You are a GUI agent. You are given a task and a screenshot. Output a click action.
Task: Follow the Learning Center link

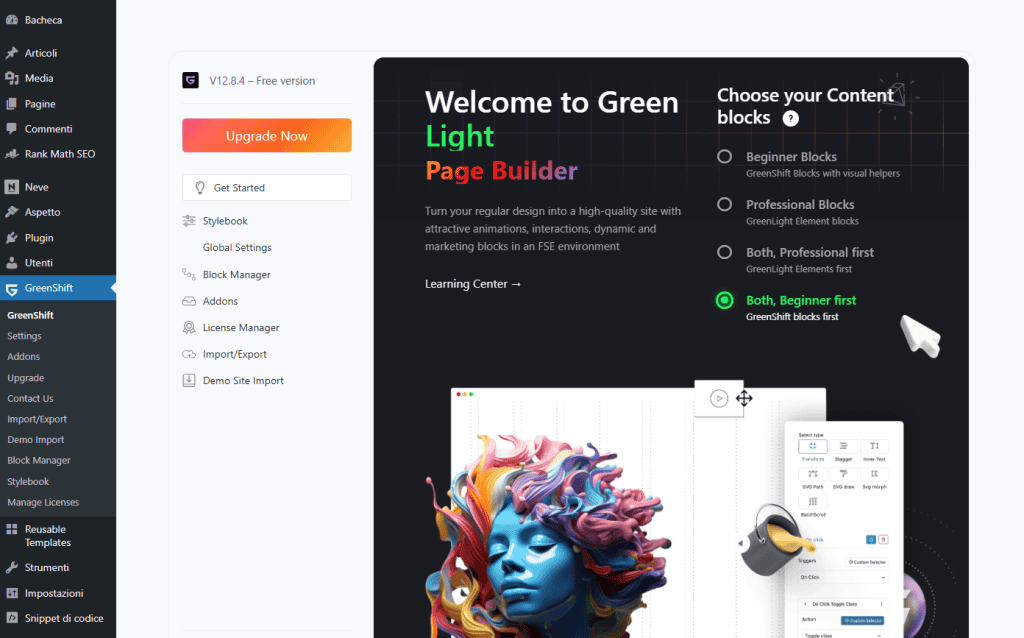click(x=473, y=284)
